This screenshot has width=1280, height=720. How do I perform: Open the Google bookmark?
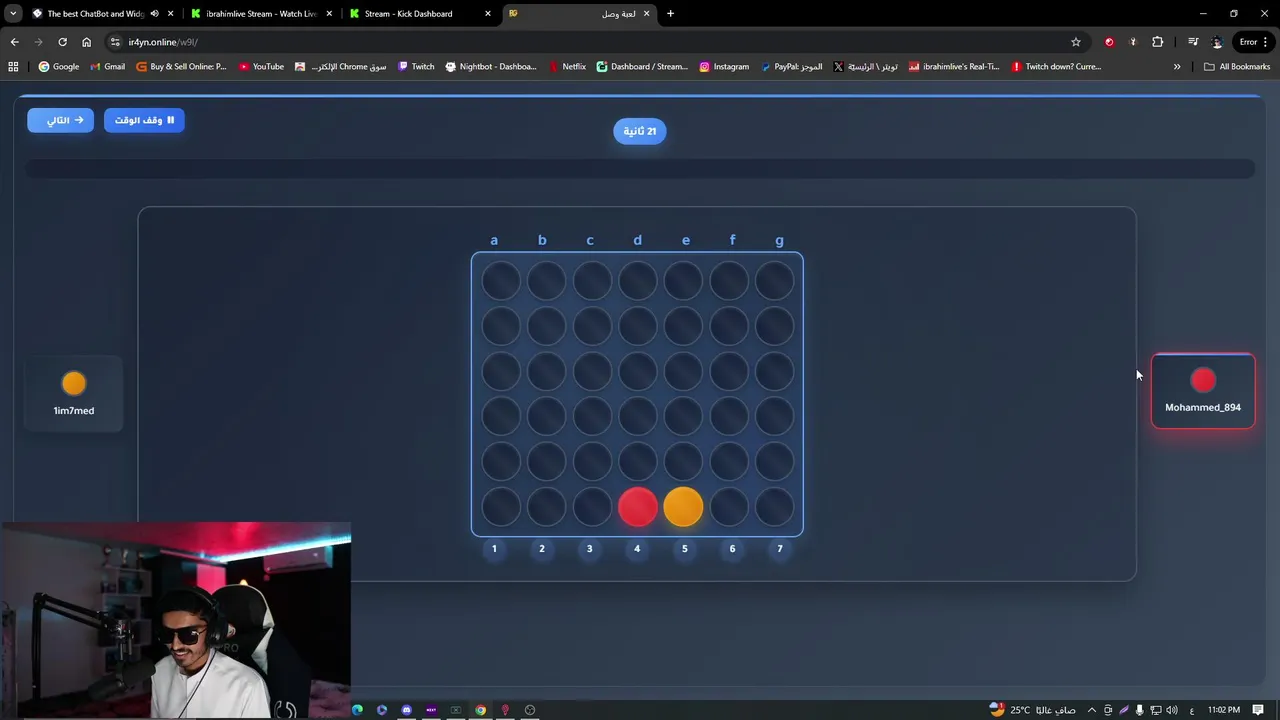point(58,67)
